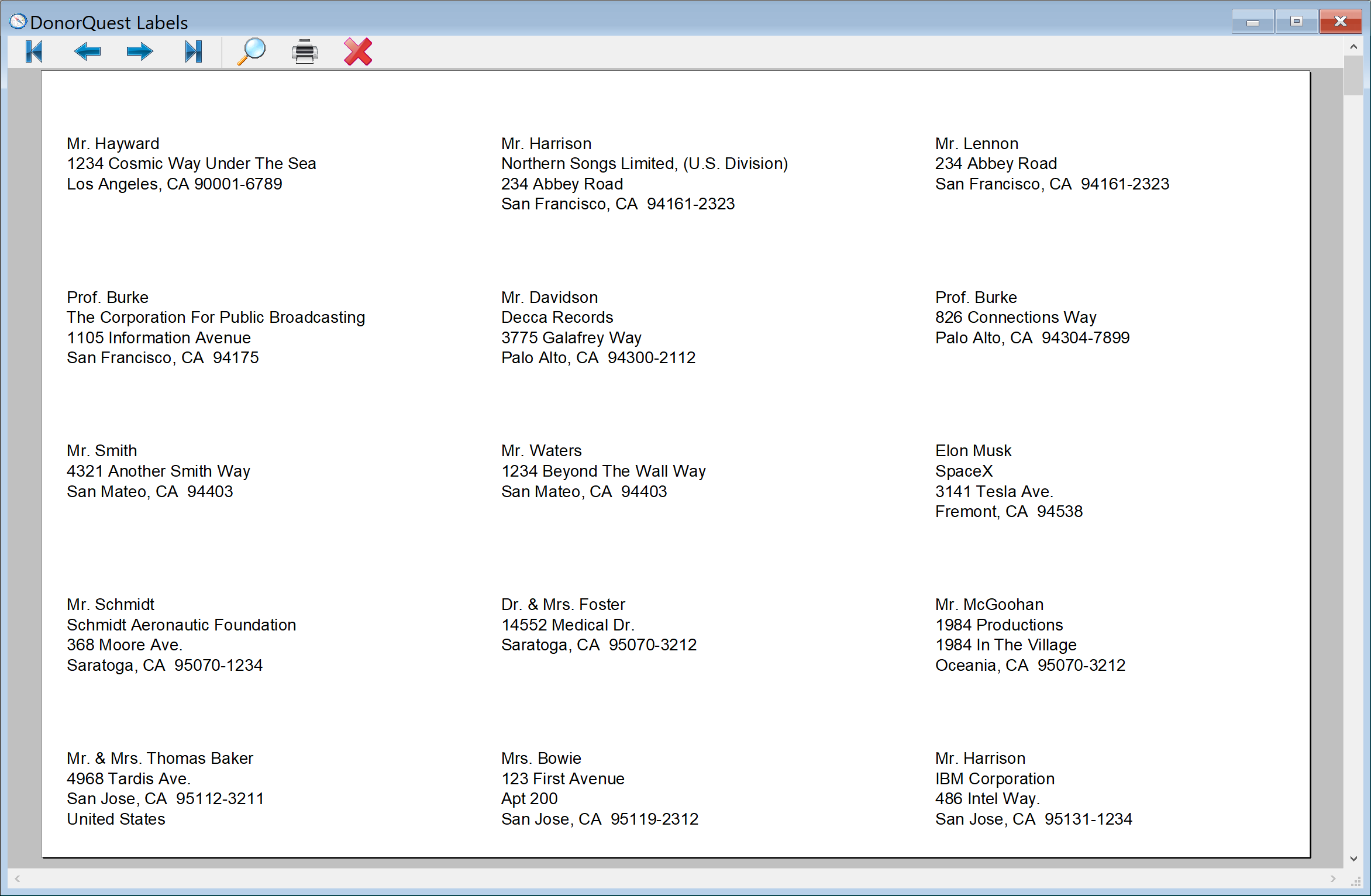Click '486 Intel Way.' address line
1371x896 pixels.
tap(987, 798)
